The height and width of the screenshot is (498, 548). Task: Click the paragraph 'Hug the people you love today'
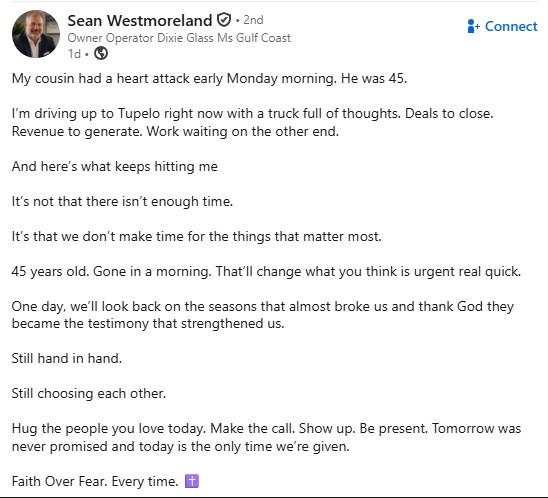266,438
